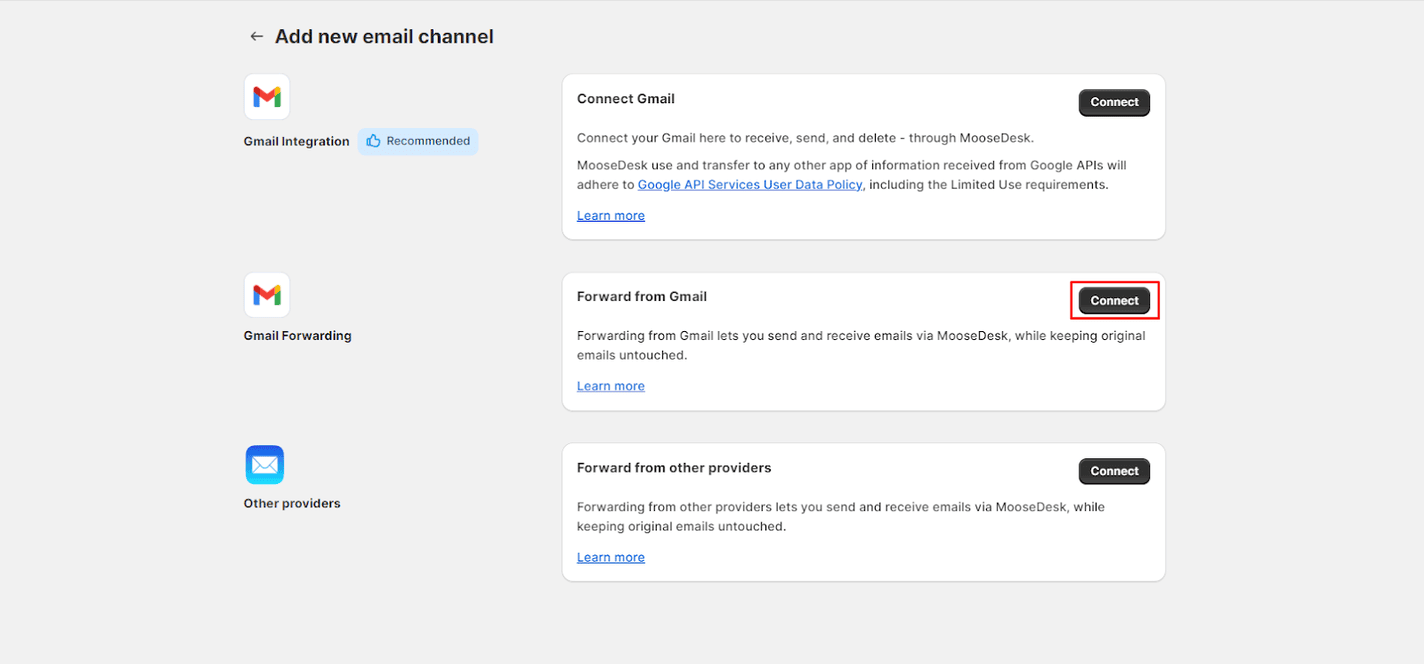Click the 'Recommended' badge text
Image resolution: width=1424 pixels, height=664 pixels.
pos(428,141)
